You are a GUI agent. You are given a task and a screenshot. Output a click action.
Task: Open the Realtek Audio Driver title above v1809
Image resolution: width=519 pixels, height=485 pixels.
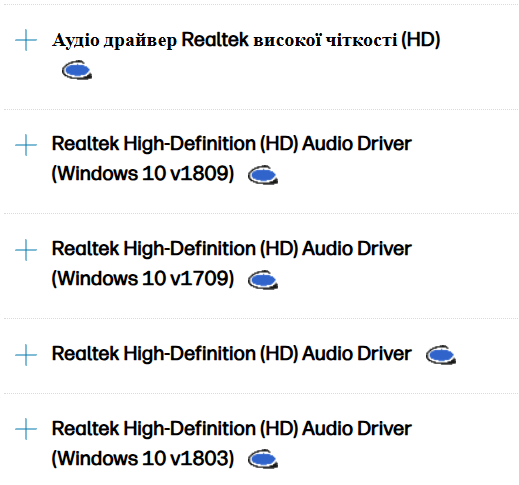[232, 144]
